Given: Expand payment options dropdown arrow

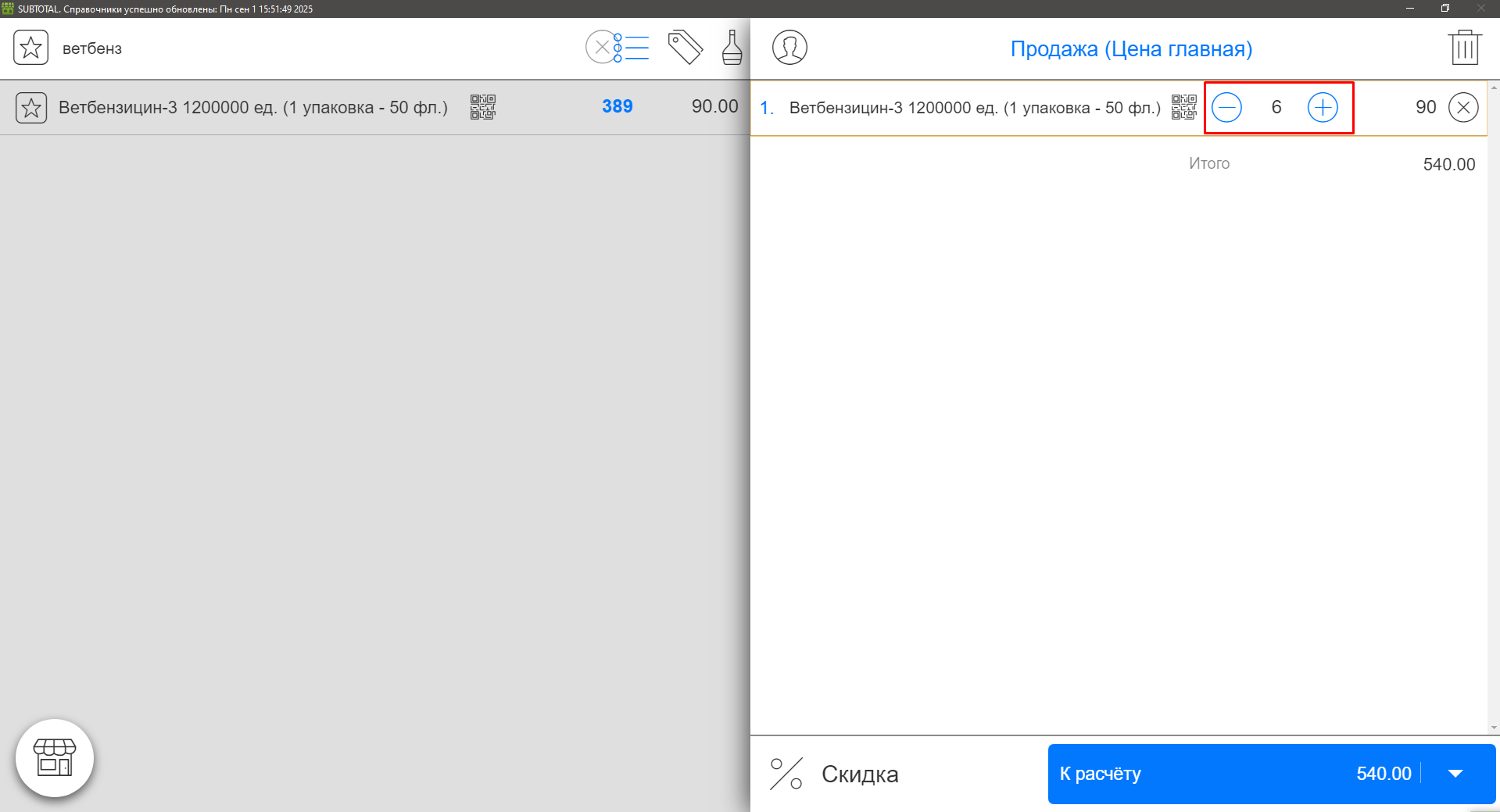Looking at the screenshot, I should (x=1455, y=774).
